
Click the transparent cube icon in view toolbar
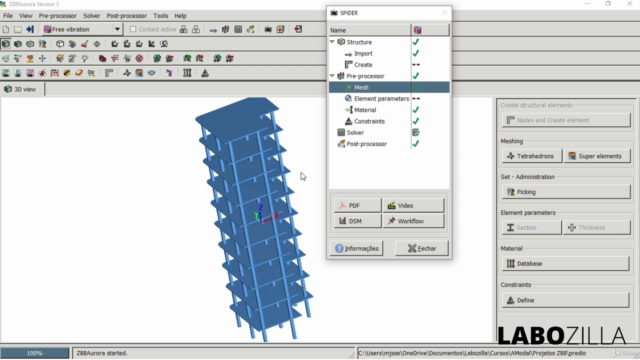tap(60, 44)
